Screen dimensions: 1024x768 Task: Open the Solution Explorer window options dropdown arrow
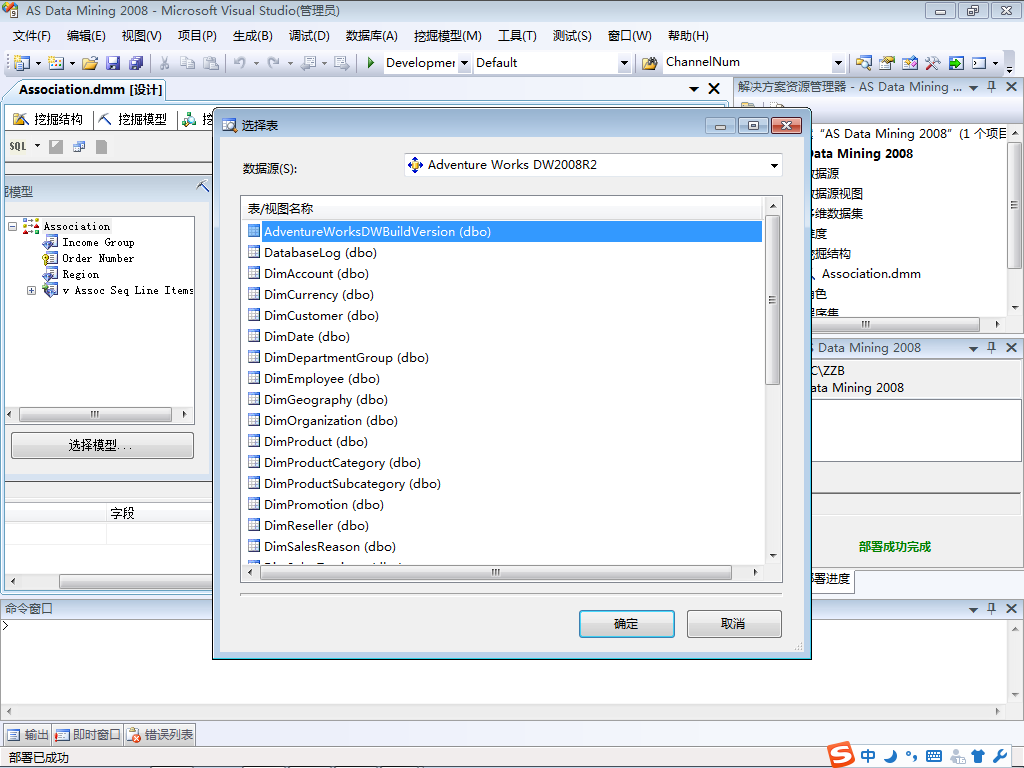[973, 88]
